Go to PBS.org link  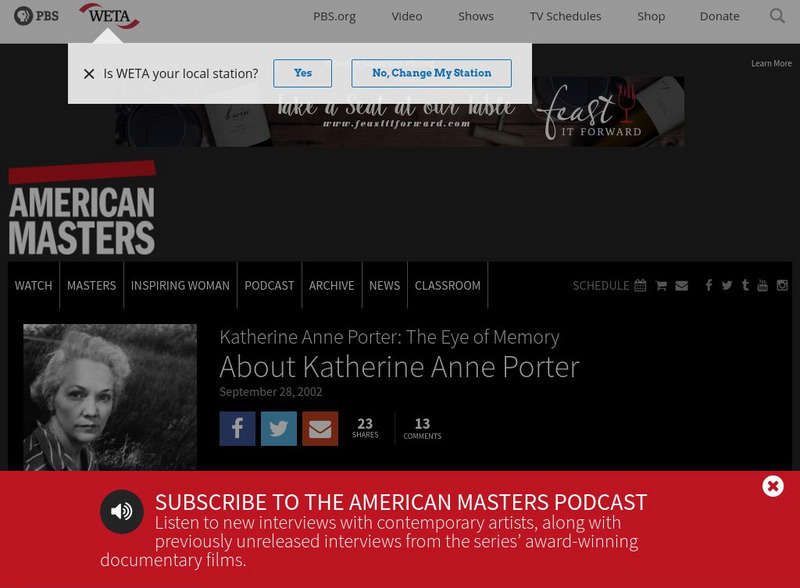click(334, 16)
